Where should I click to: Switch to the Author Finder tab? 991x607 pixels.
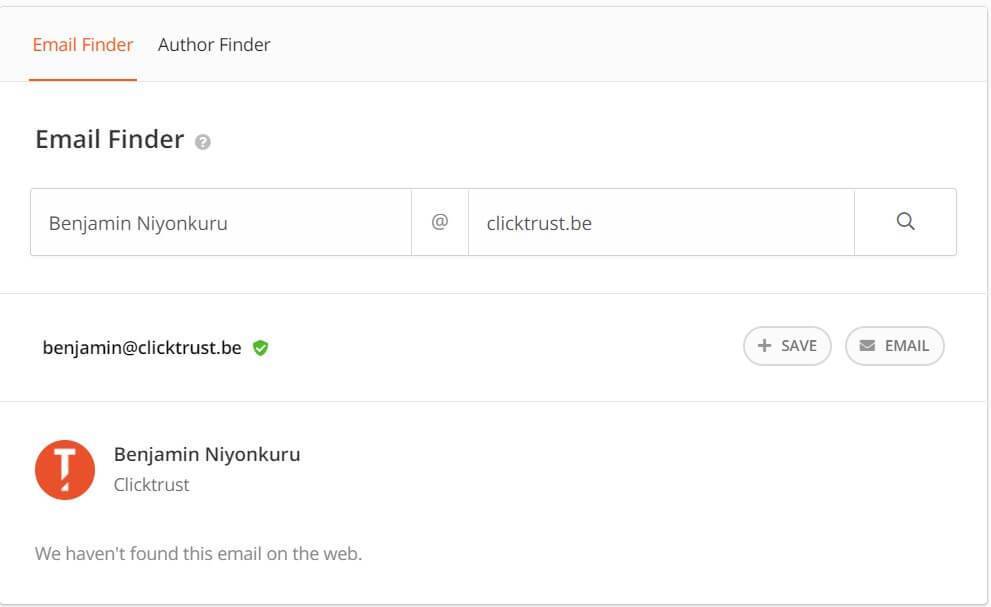[214, 45]
